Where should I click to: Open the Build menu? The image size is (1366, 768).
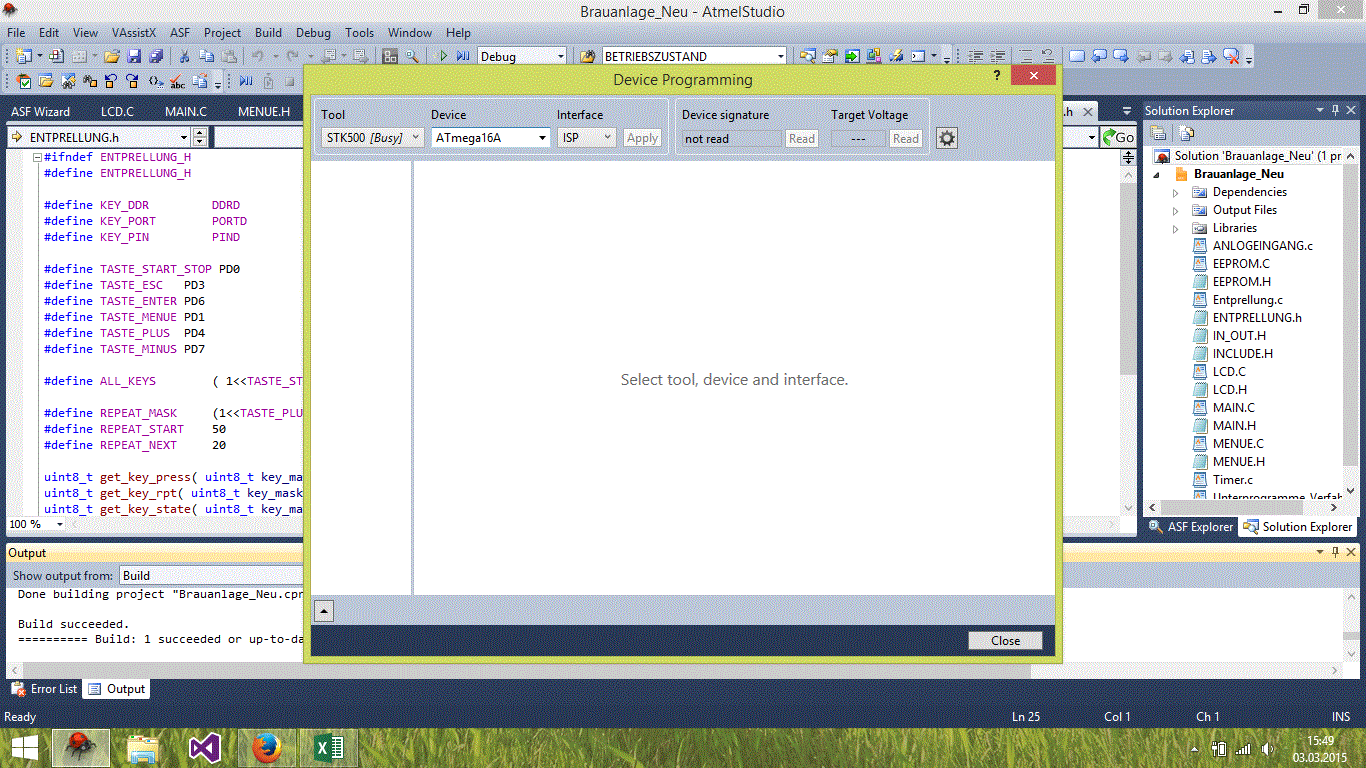point(268,32)
